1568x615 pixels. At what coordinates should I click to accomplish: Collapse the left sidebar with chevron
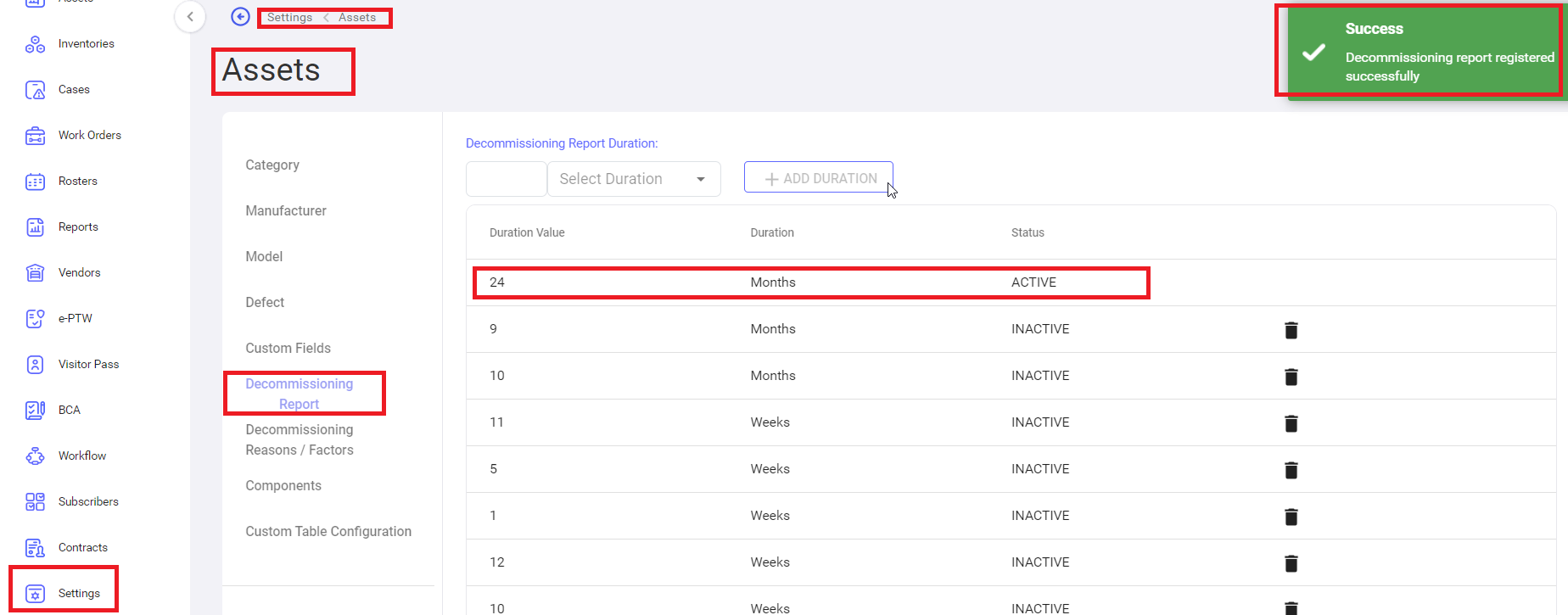point(190,16)
